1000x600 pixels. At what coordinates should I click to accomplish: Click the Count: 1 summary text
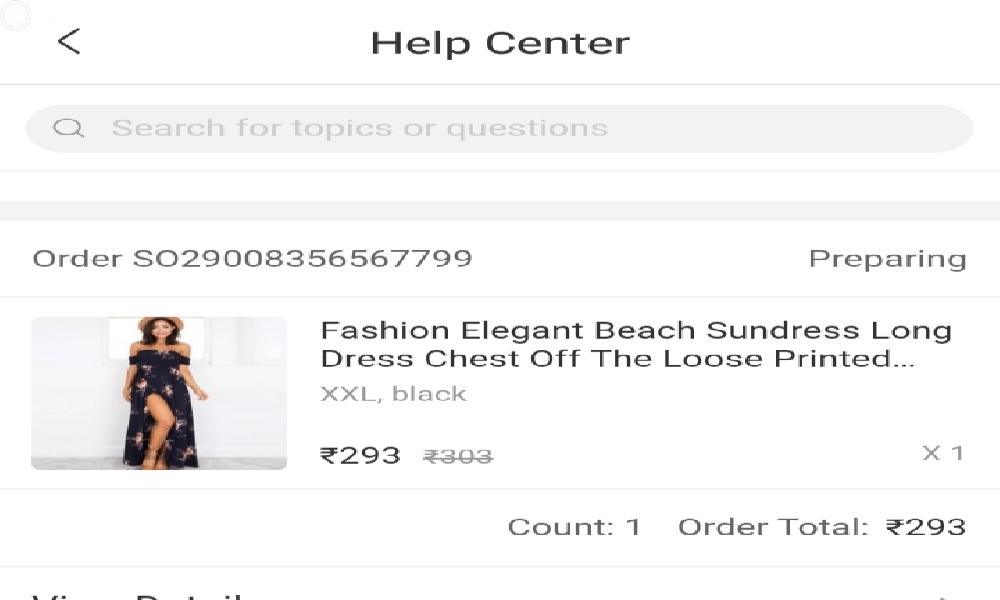574,527
